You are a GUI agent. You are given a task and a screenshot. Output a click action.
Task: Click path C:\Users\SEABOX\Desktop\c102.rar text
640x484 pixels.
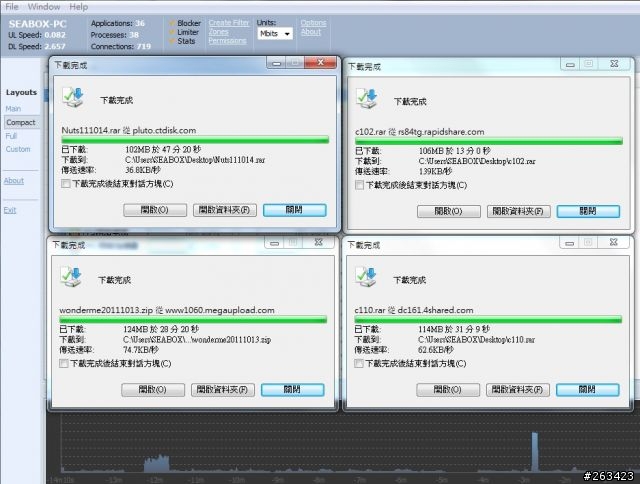(x=477, y=161)
